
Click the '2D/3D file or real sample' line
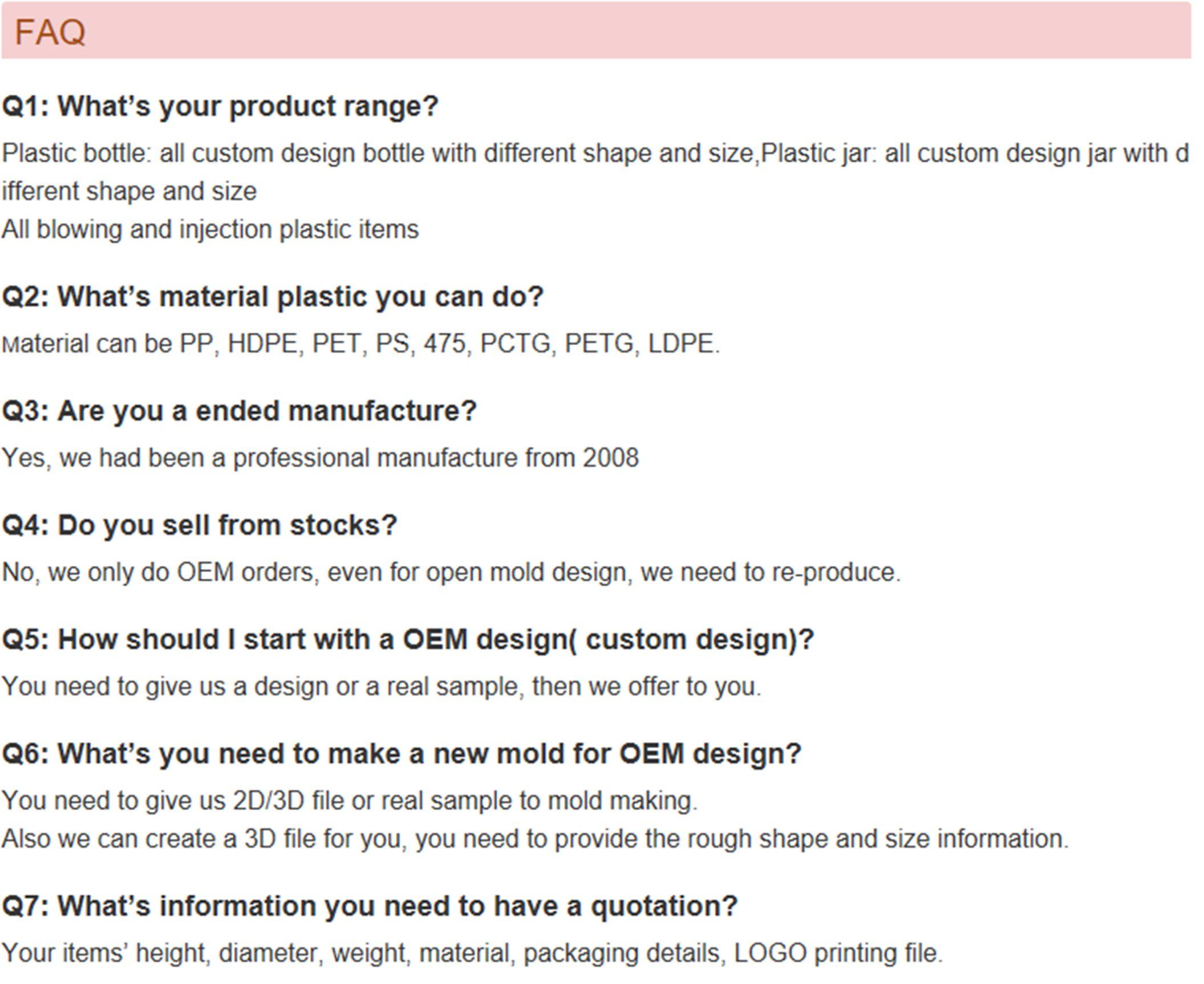[x=350, y=801]
